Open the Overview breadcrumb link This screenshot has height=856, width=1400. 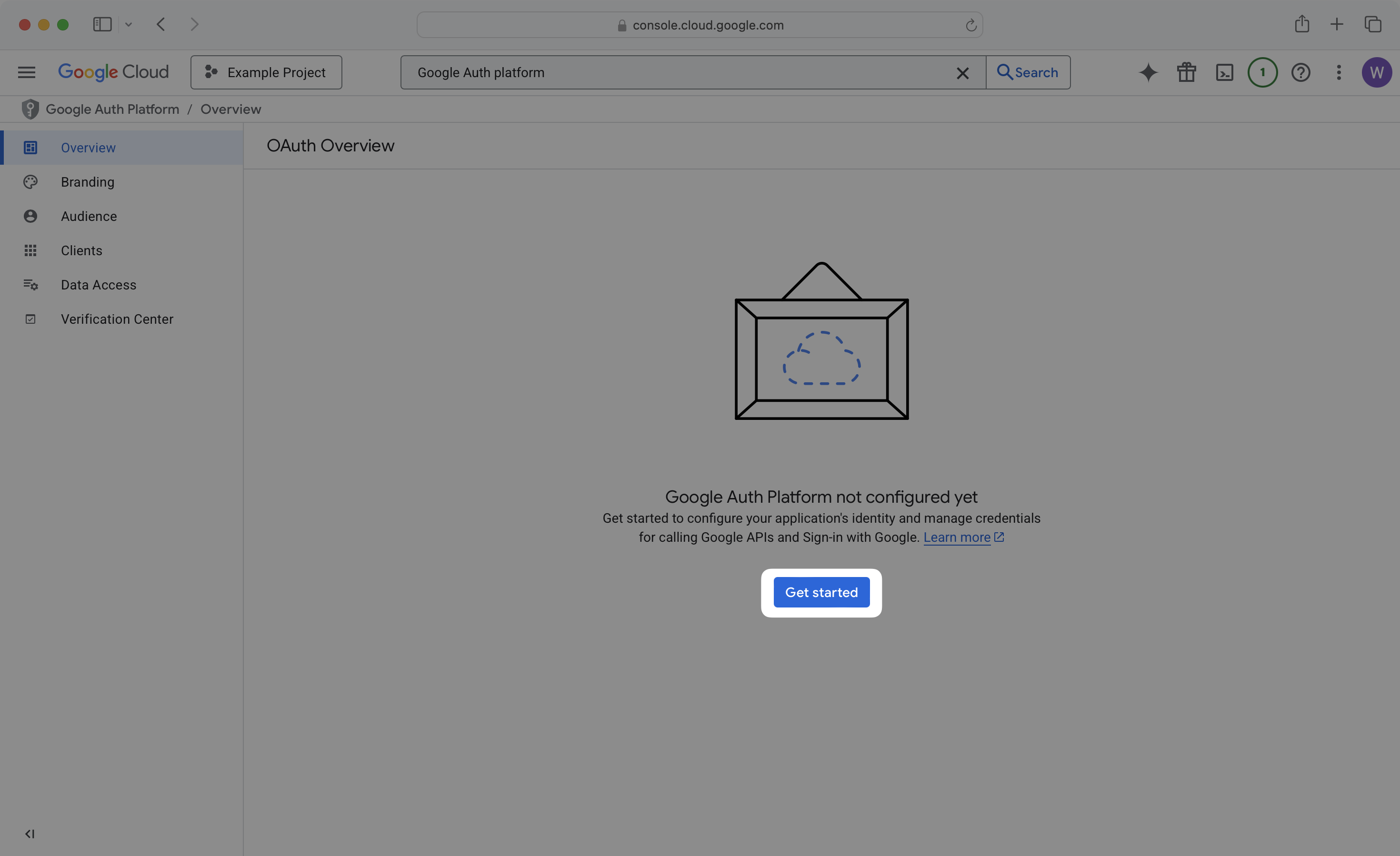[230, 109]
